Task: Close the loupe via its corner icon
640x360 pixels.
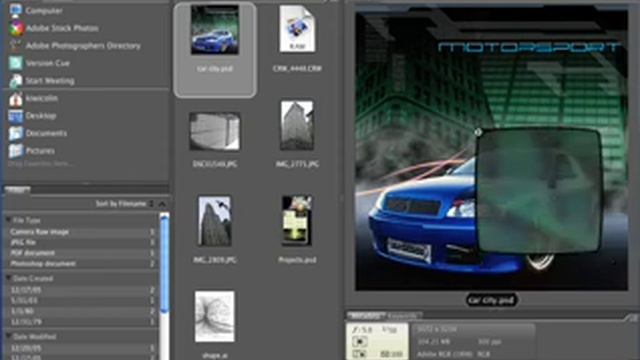Action: [478, 132]
